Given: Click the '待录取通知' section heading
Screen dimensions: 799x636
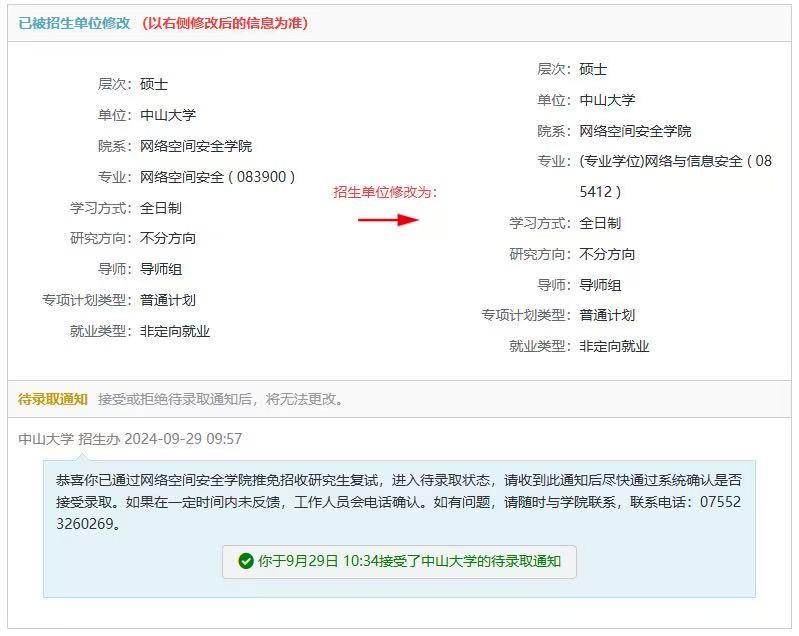Looking at the screenshot, I should tap(53, 399).
